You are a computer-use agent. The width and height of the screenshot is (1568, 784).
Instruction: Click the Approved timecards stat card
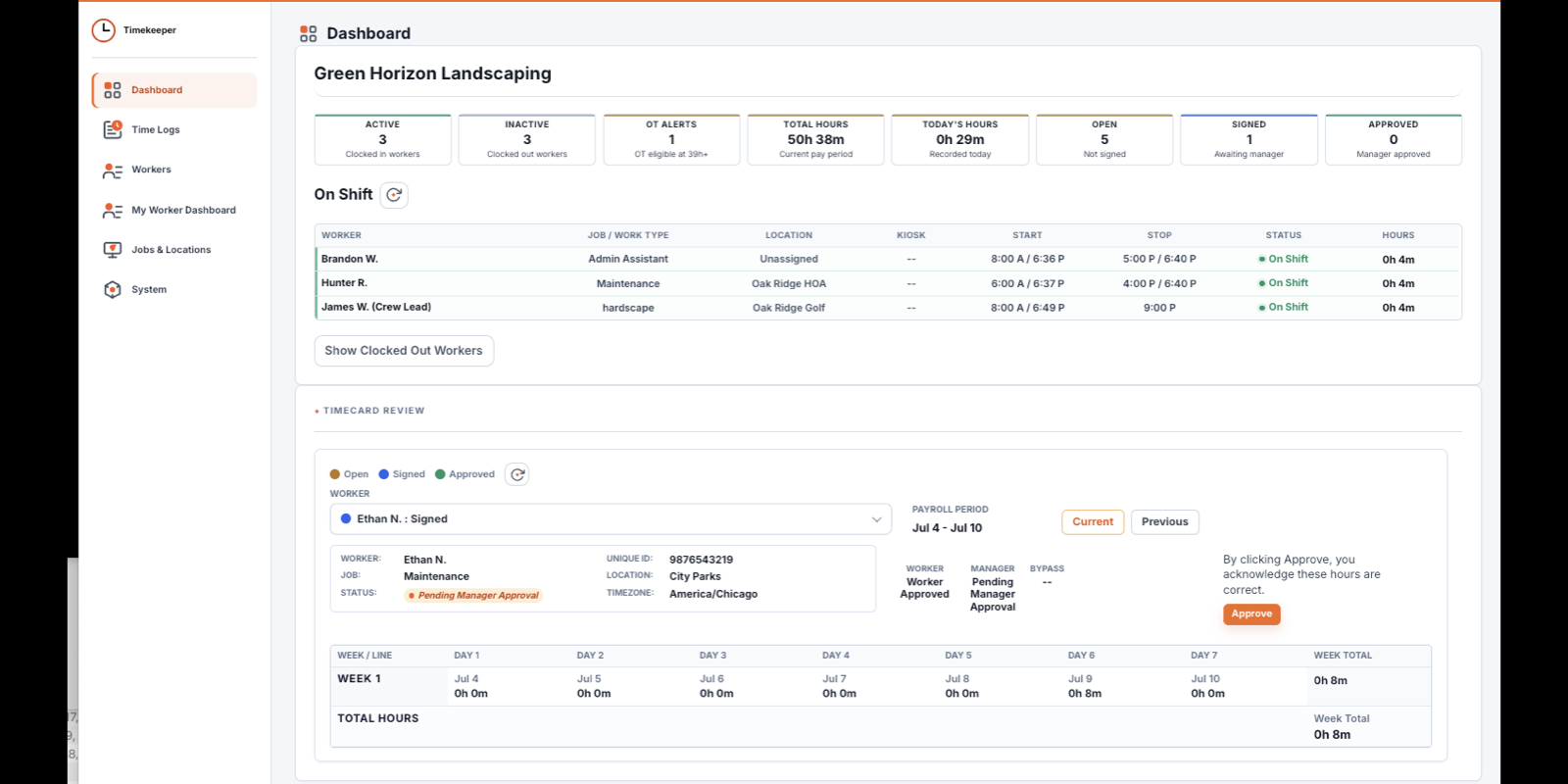tap(1394, 140)
